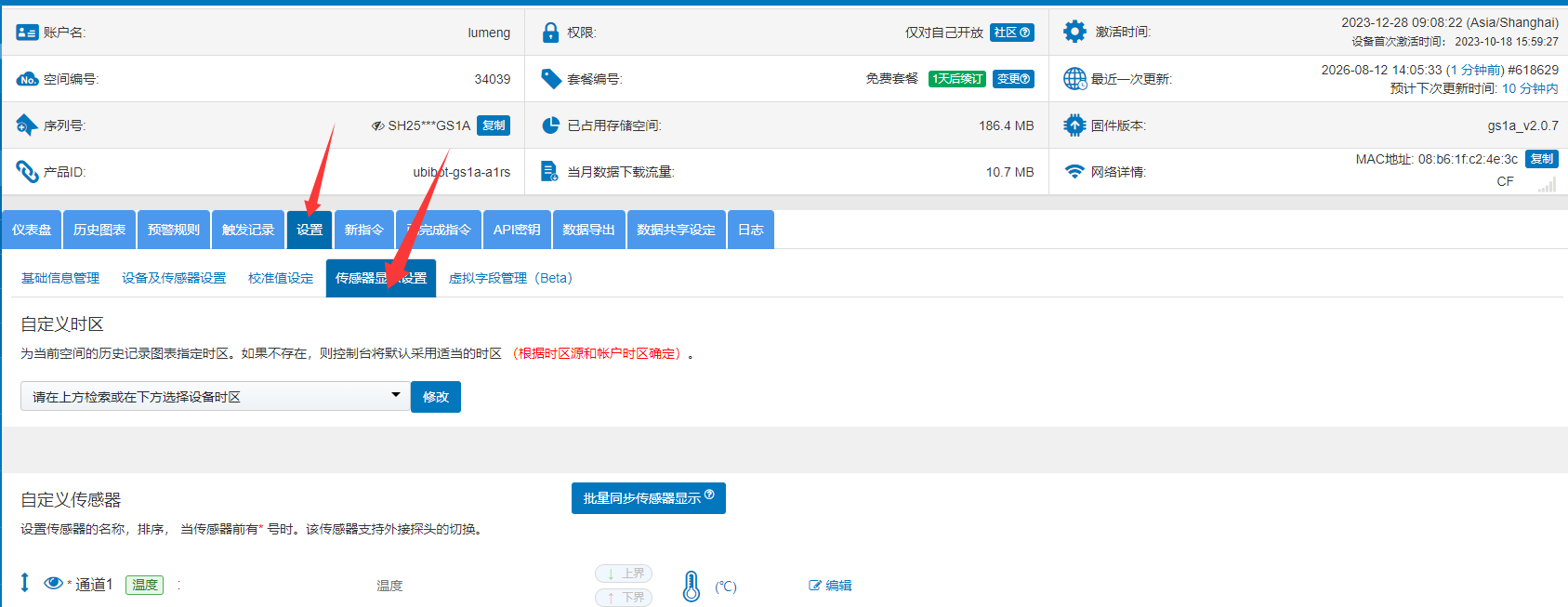Screen dimensions: 1568x607
Task: Click the space number 34039 value
Action: 493,79
